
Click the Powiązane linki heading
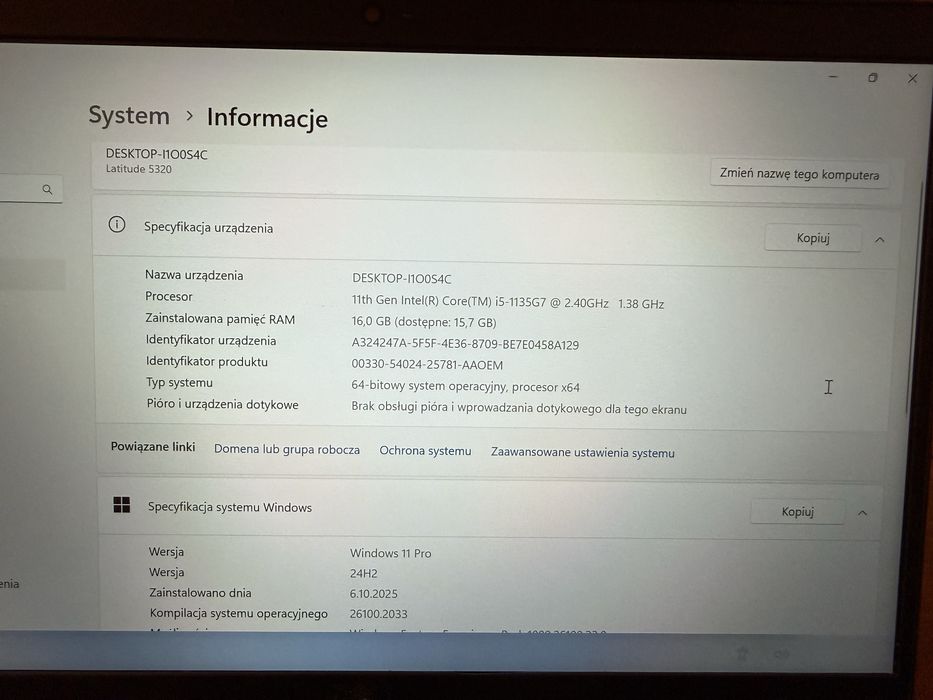(x=153, y=447)
